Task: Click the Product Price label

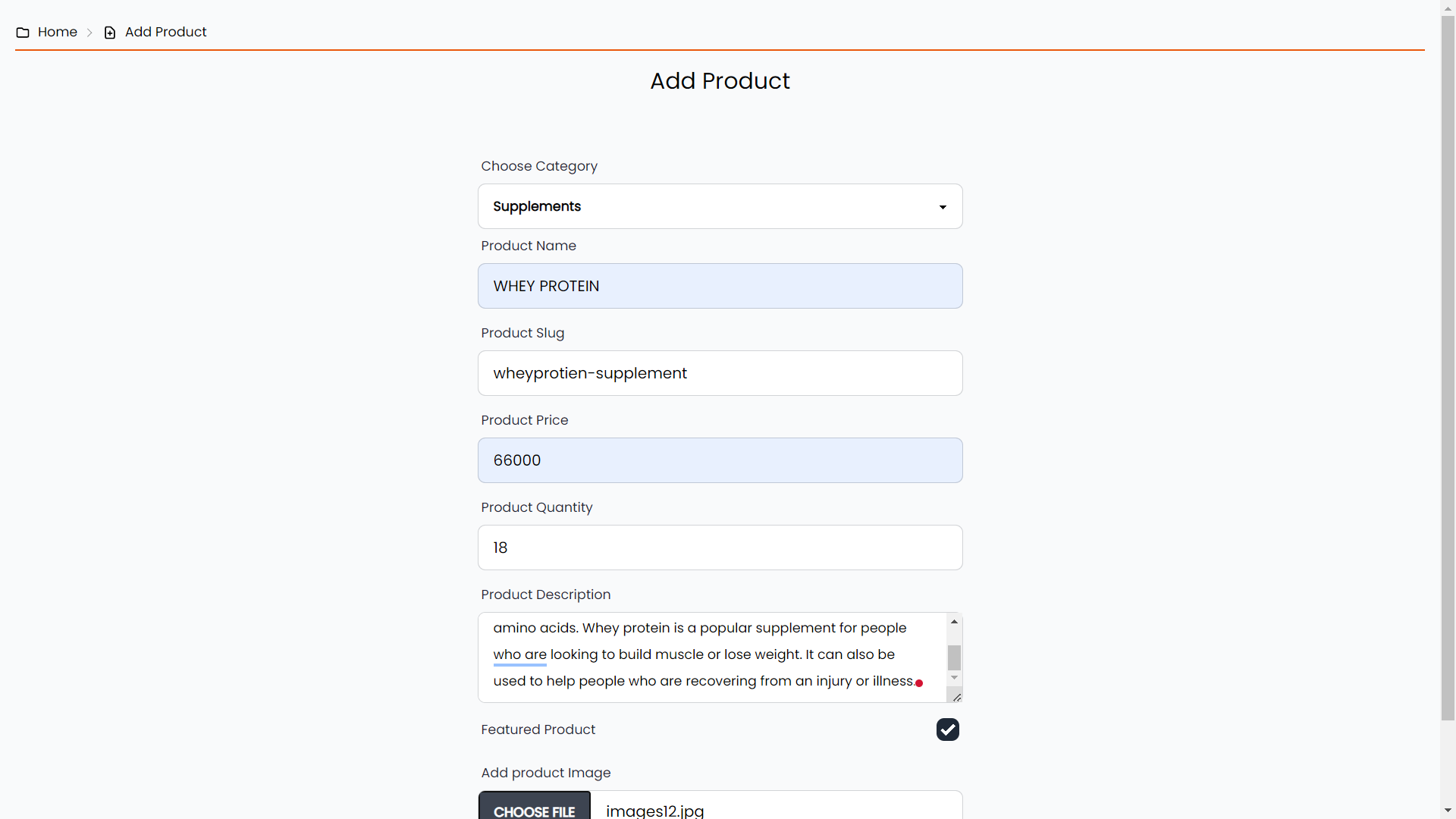Action: pyautogui.click(x=524, y=420)
